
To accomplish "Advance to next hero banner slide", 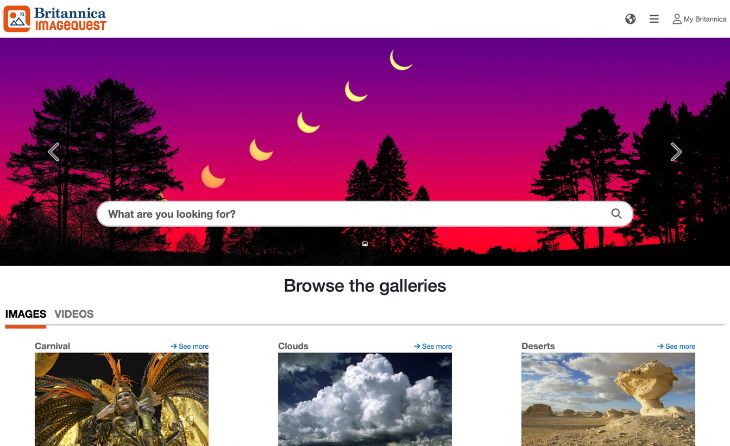I will pyautogui.click(x=676, y=152).
